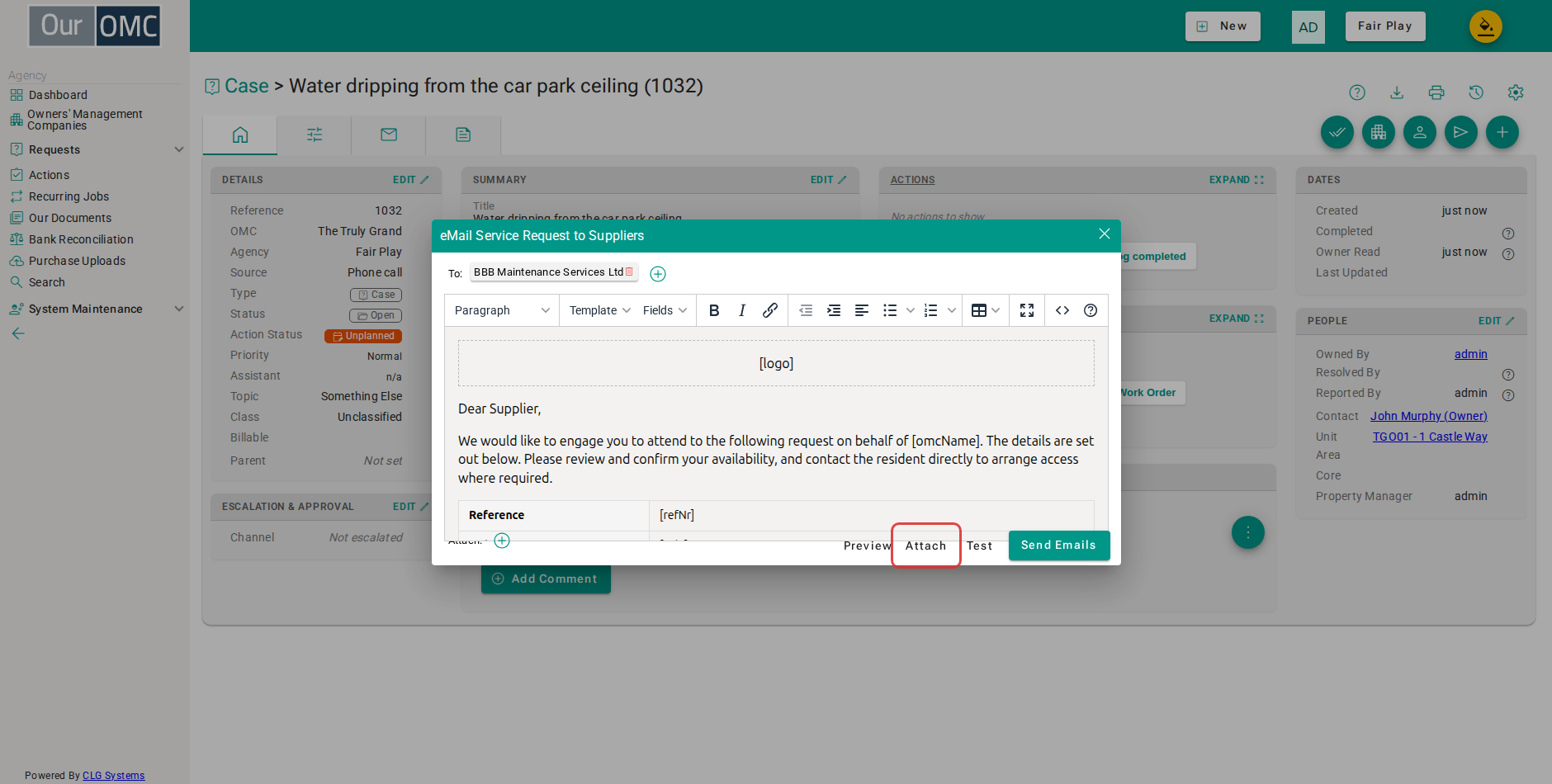Print the case using printer icon
The width and height of the screenshot is (1552, 784).
coord(1436,92)
